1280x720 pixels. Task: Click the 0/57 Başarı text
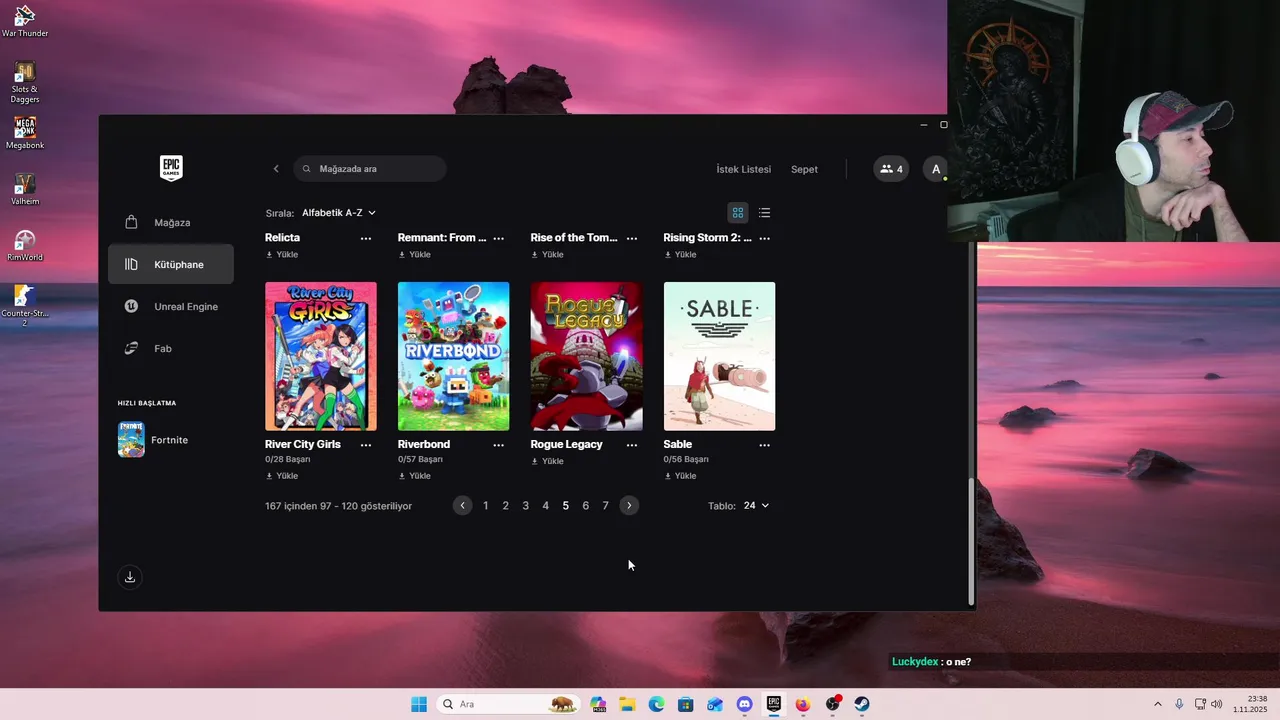(x=420, y=460)
